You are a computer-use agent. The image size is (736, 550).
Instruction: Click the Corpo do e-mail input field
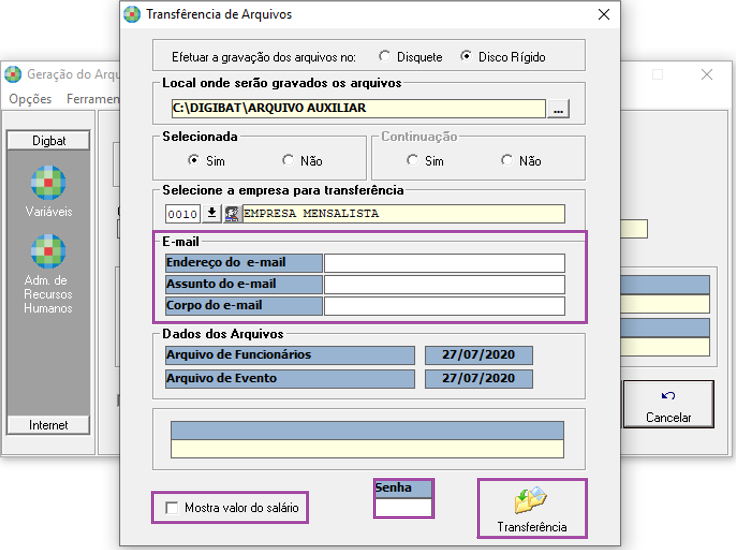click(x=445, y=306)
